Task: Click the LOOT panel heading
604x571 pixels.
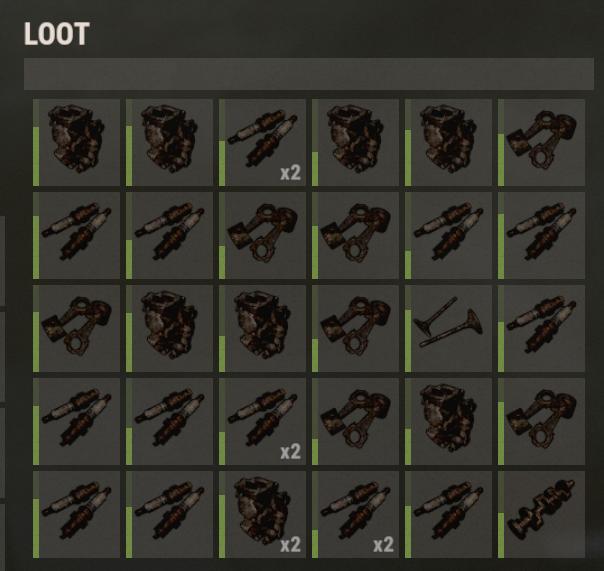Action: [x=57, y=34]
